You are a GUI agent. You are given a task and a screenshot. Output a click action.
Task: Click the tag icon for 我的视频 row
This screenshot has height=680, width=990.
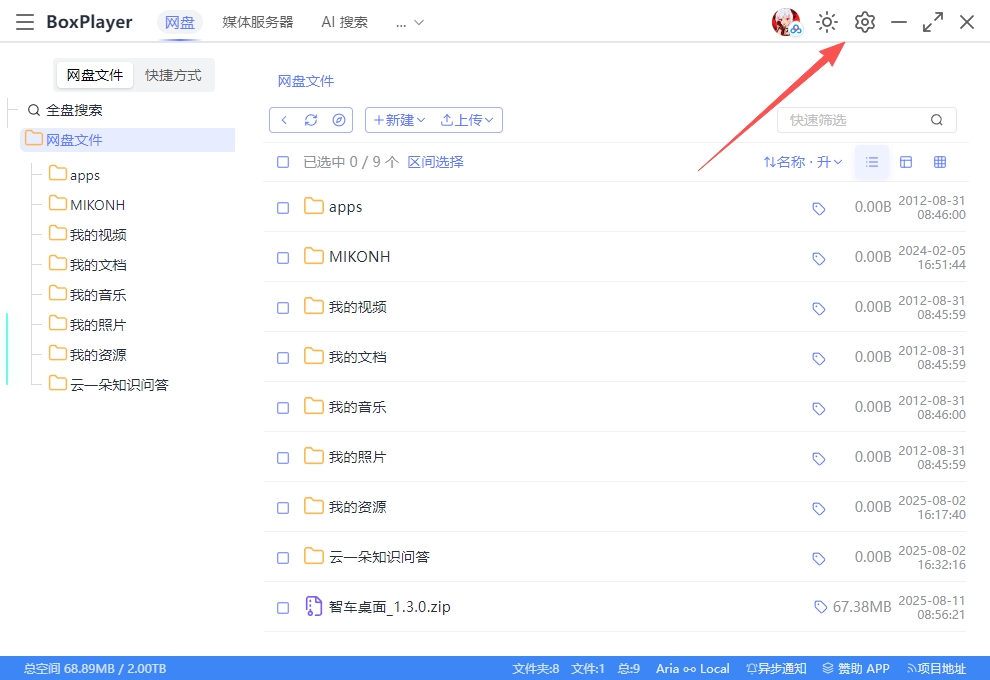coord(819,308)
